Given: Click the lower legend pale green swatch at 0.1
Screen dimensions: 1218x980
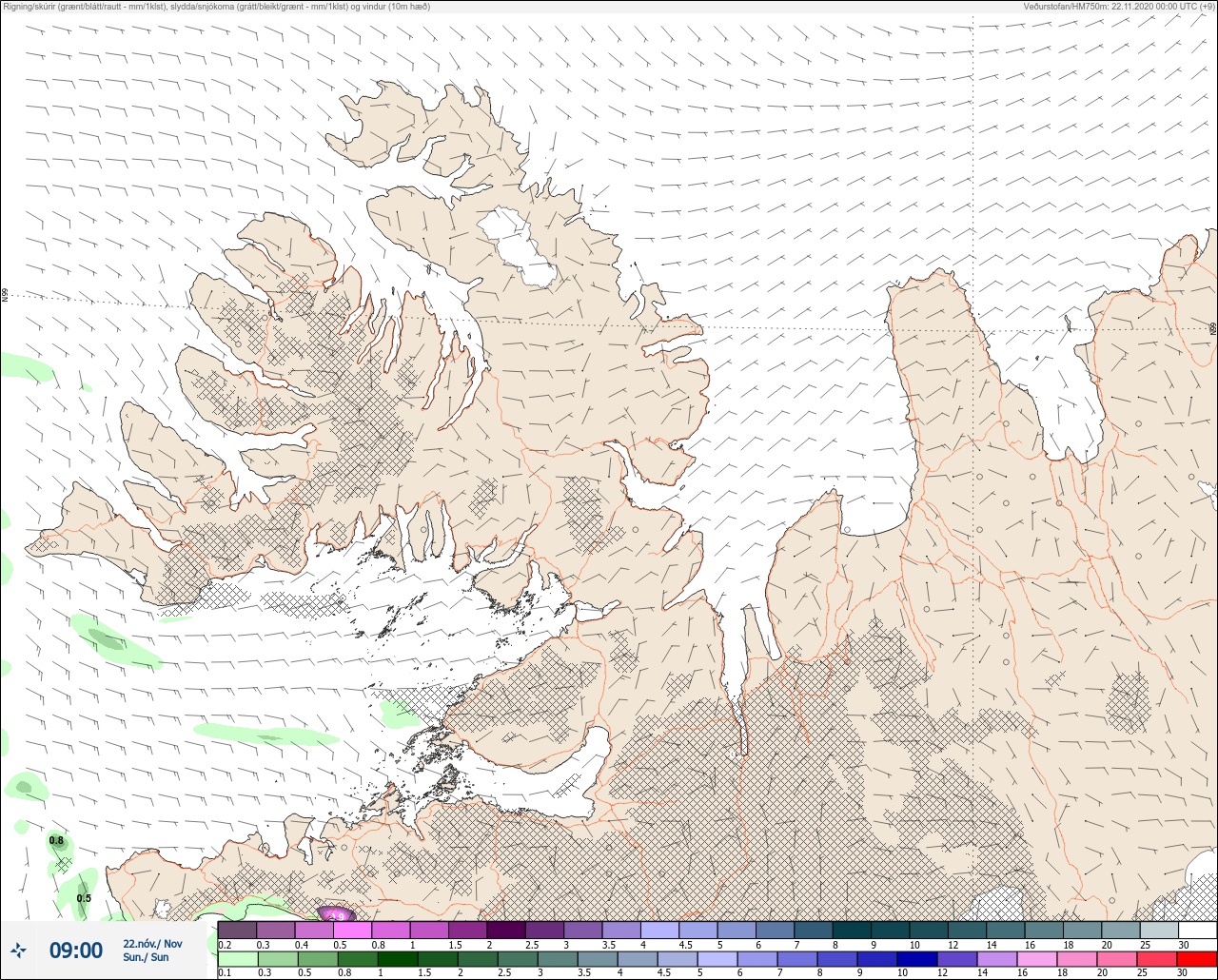Looking at the screenshot, I should tap(237, 958).
